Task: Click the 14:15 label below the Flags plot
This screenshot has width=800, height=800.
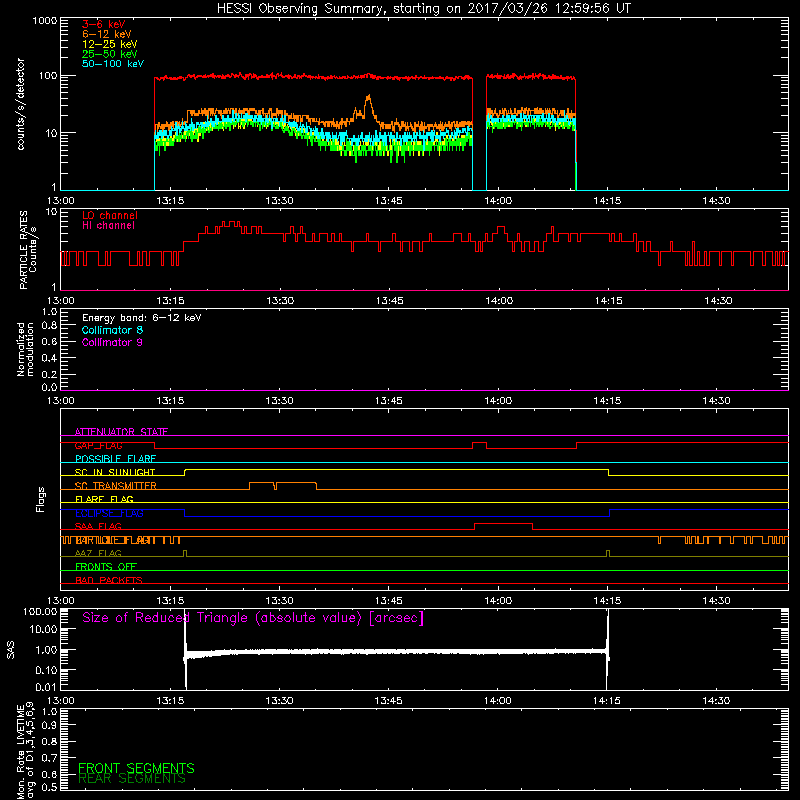Action: (607, 601)
